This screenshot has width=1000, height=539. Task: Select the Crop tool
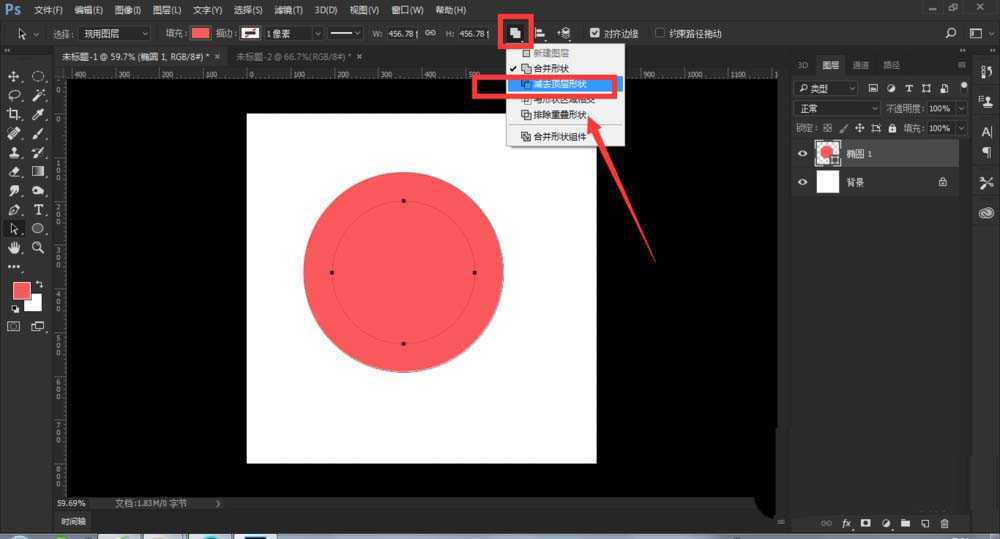point(15,114)
